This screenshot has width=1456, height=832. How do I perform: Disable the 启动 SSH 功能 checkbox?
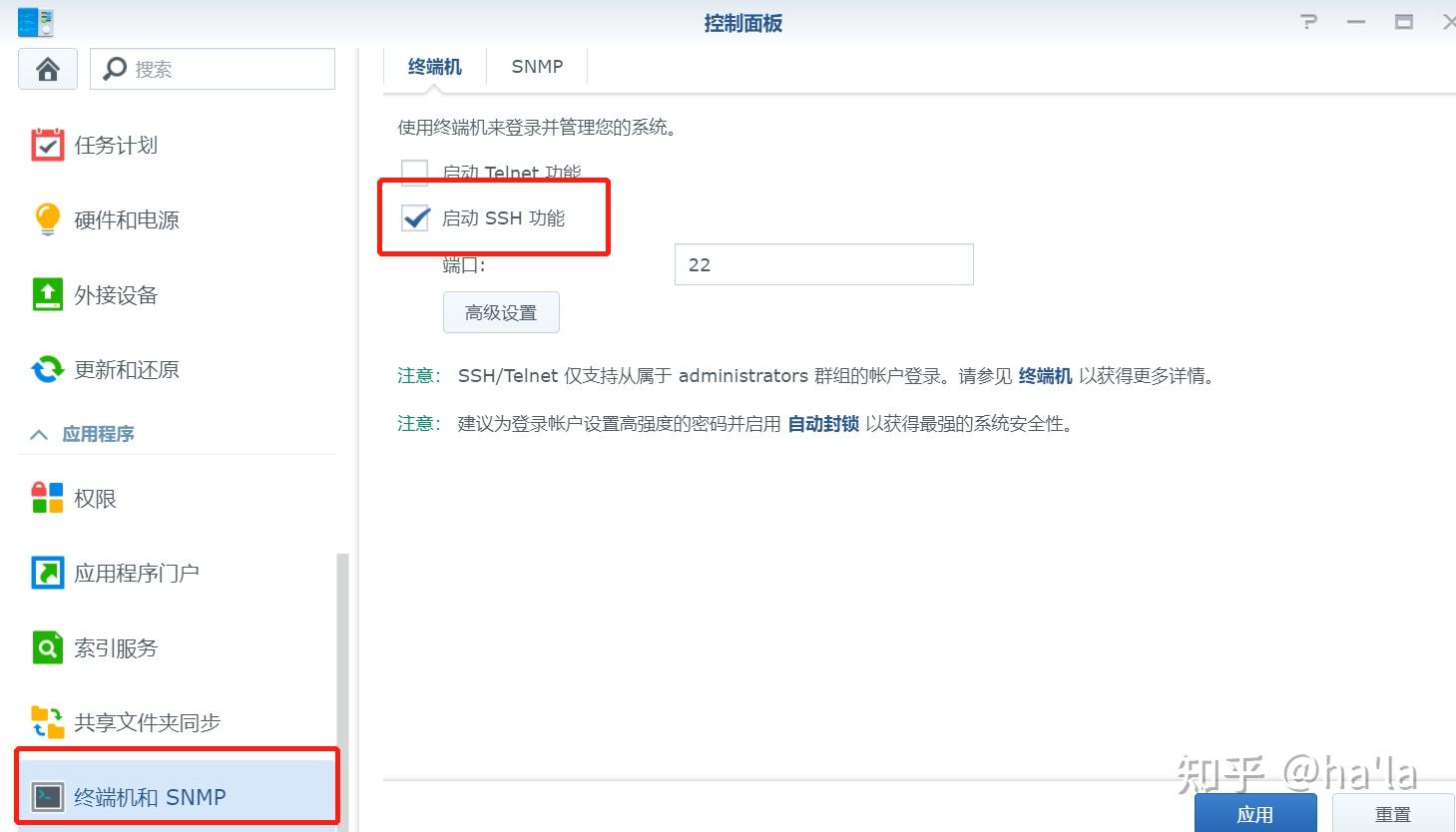pos(415,217)
